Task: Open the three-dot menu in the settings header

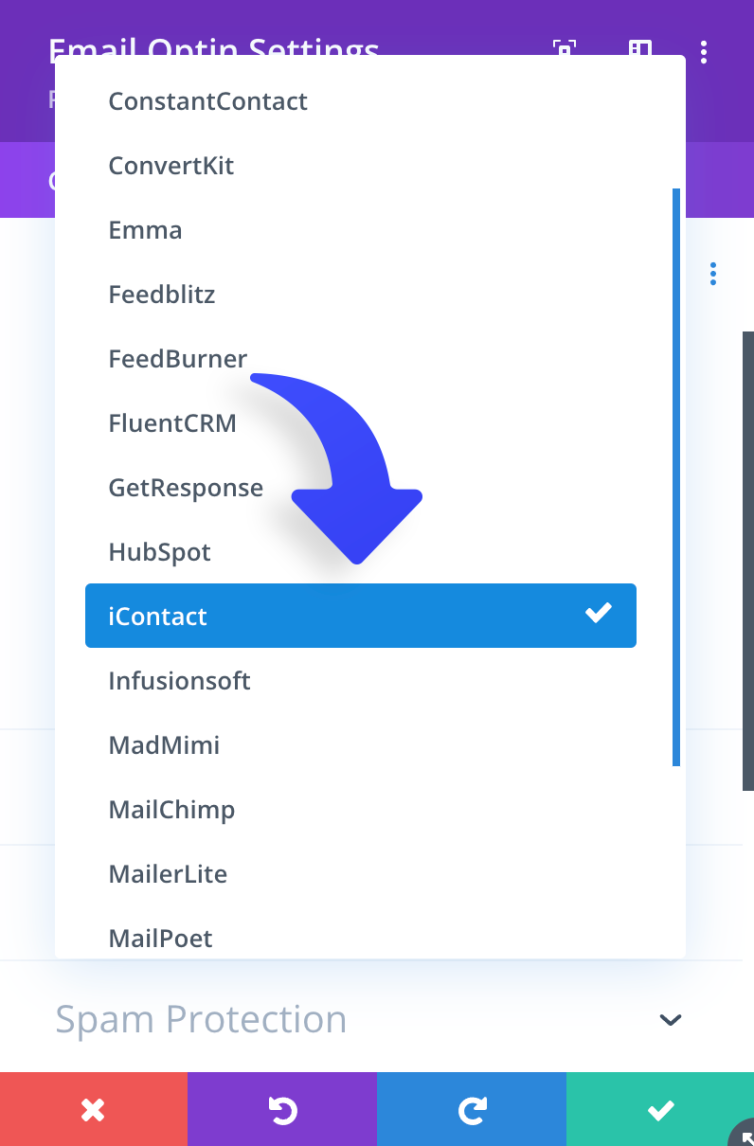Action: [704, 52]
